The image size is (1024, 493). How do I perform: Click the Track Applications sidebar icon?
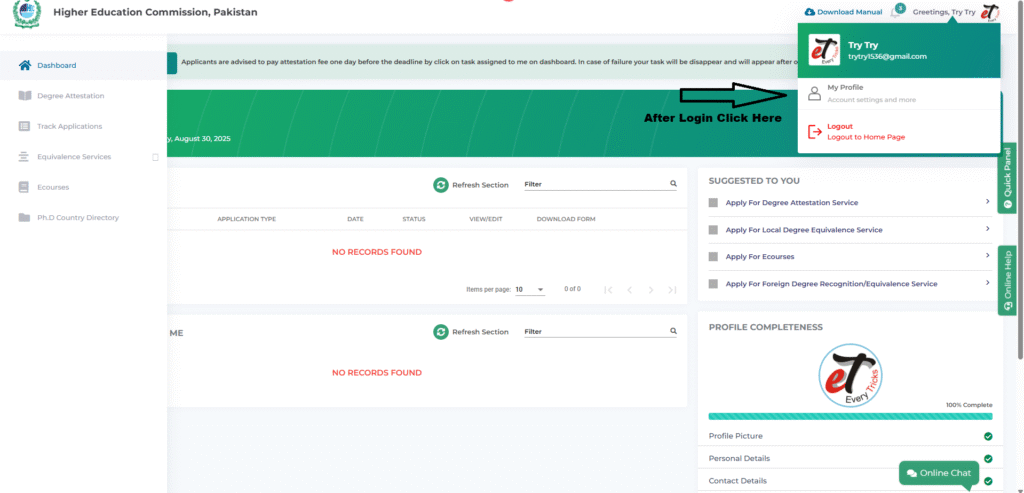point(25,127)
